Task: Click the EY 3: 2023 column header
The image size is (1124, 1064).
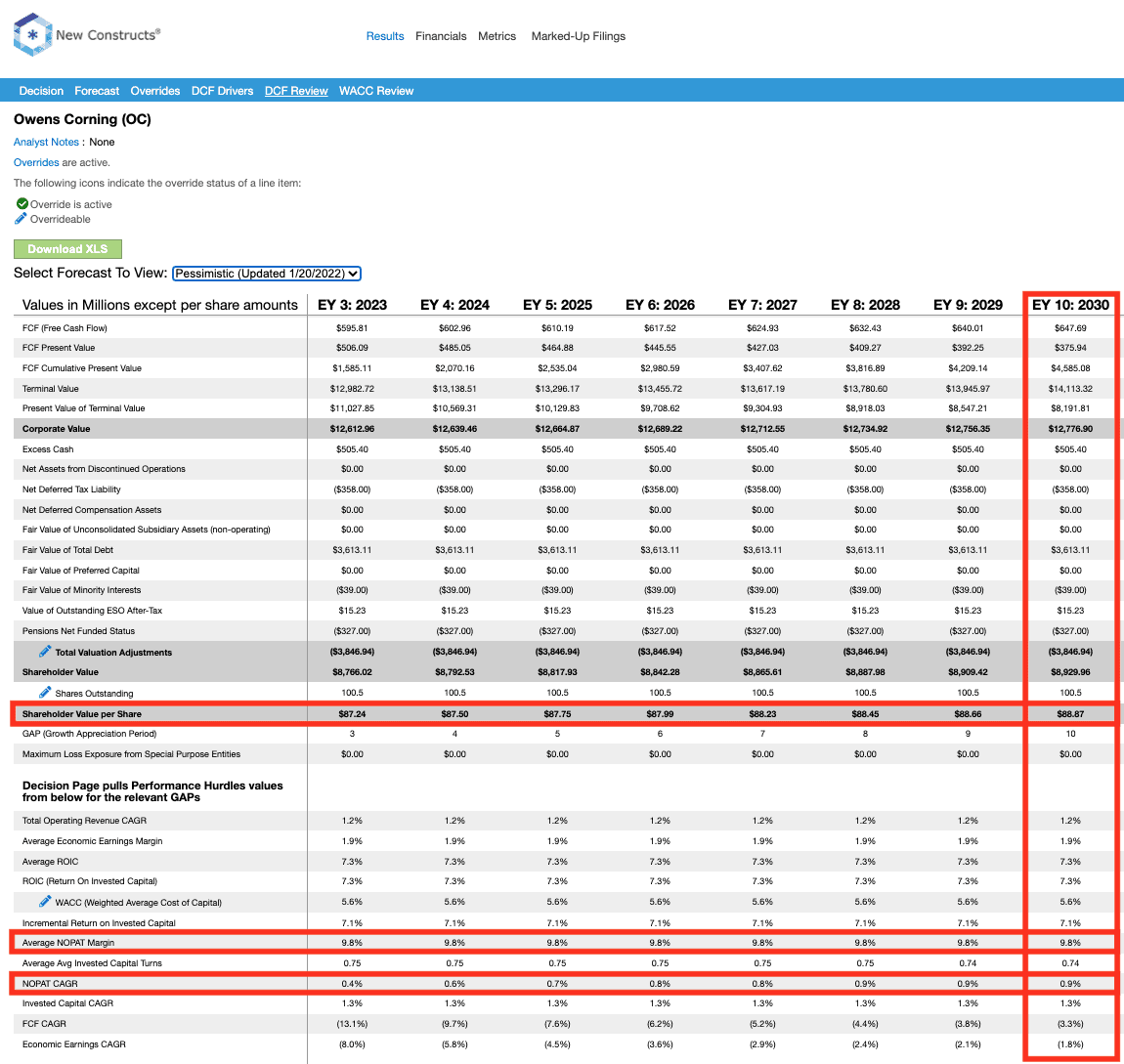Action: [x=352, y=305]
